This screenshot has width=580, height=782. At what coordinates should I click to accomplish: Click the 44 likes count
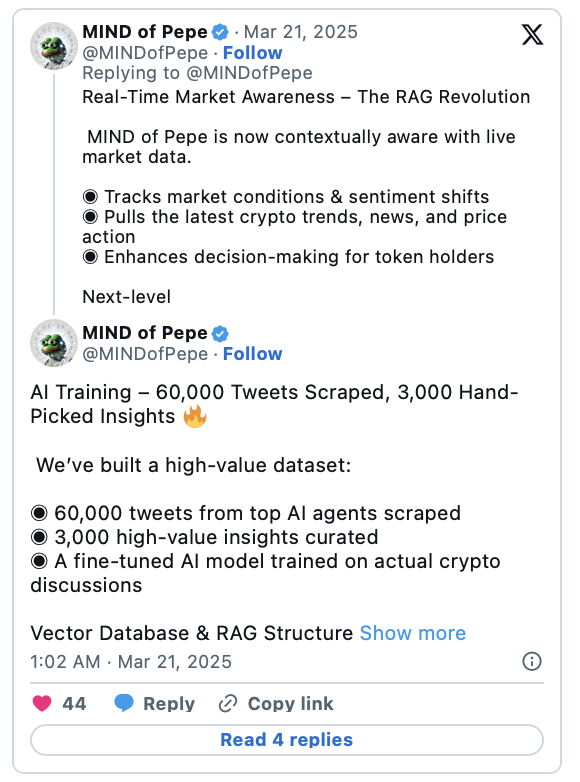pos(74,704)
